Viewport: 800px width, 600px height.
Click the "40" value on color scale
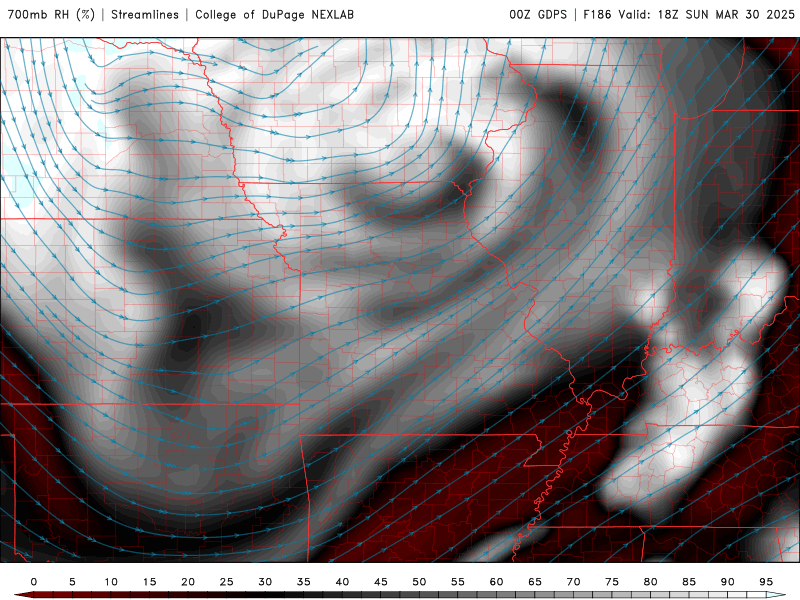pos(342,582)
